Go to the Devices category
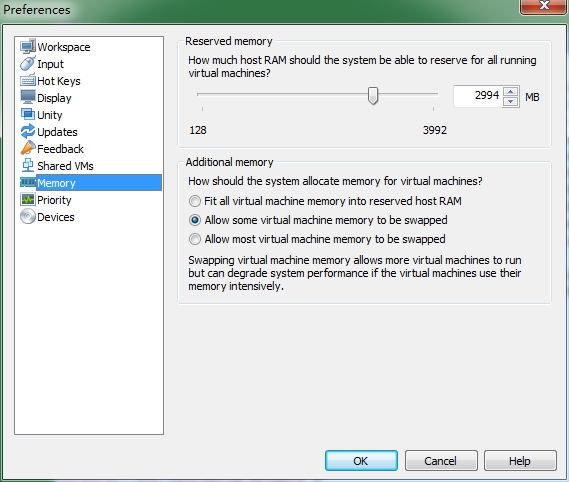The width and height of the screenshot is (569, 482). pyautogui.click(x=56, y=217)
